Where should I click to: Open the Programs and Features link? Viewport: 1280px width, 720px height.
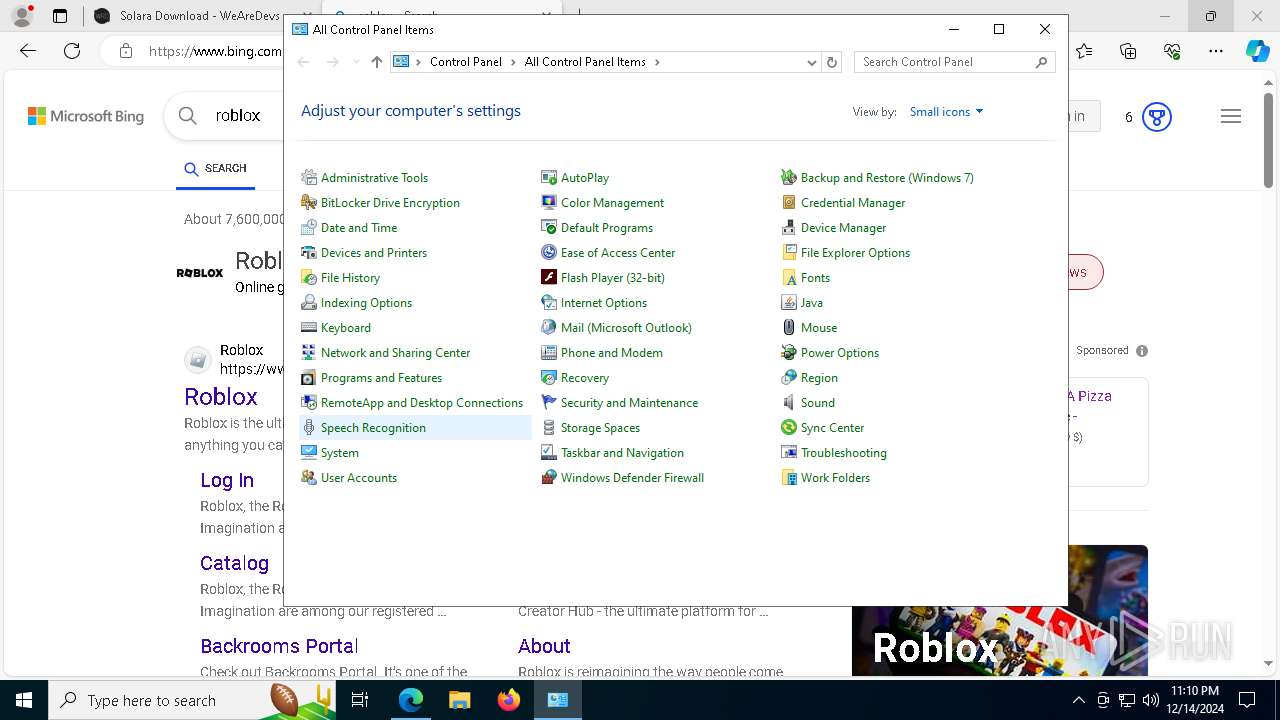[381, 378]
